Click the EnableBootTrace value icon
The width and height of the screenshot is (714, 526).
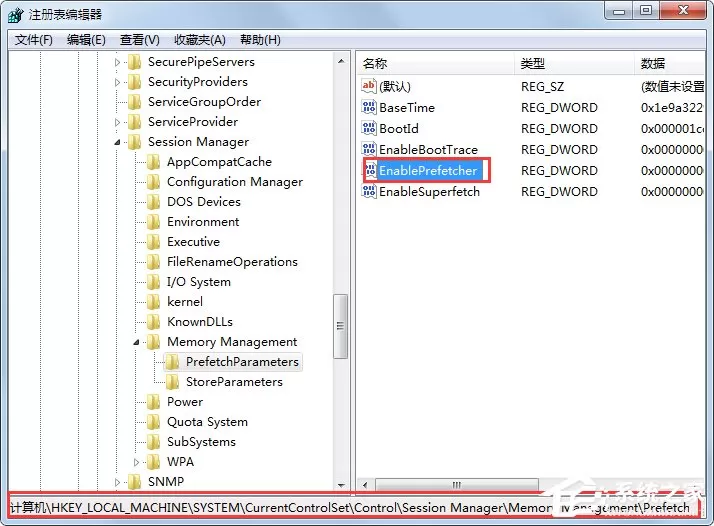tap(369, 149)
